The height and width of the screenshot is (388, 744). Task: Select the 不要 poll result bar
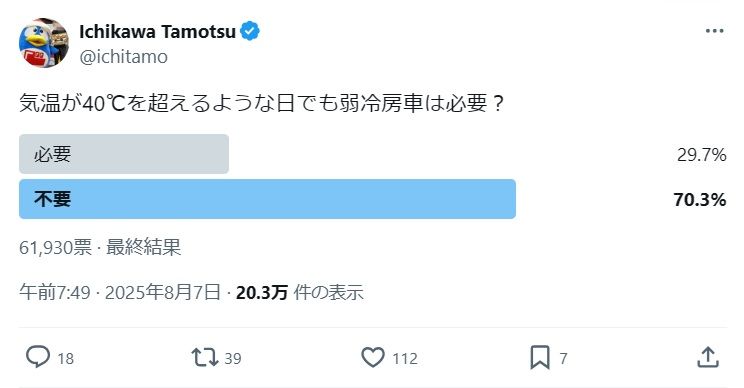coord(267,199)
